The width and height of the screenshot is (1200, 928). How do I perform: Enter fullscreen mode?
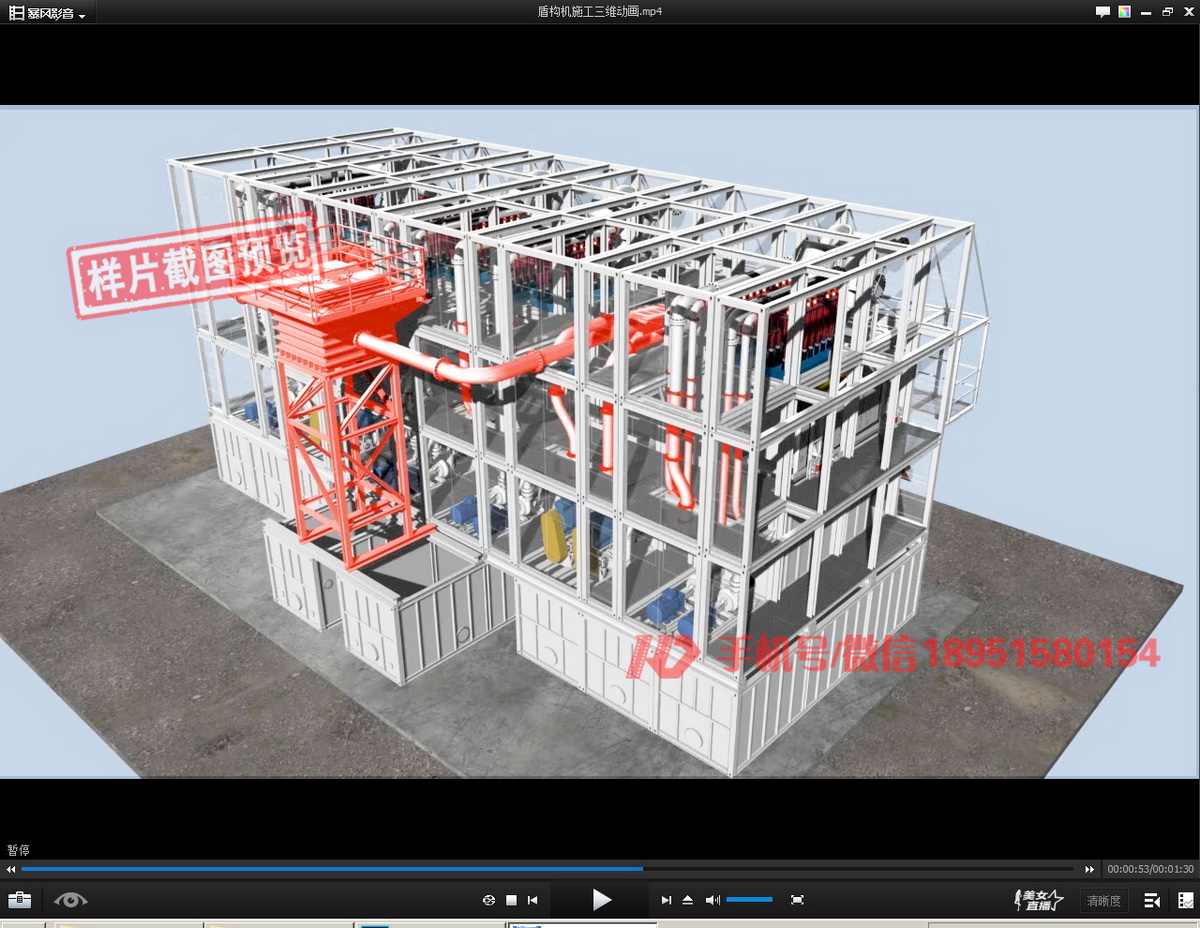pyautogui.click(x=797, y=900)
